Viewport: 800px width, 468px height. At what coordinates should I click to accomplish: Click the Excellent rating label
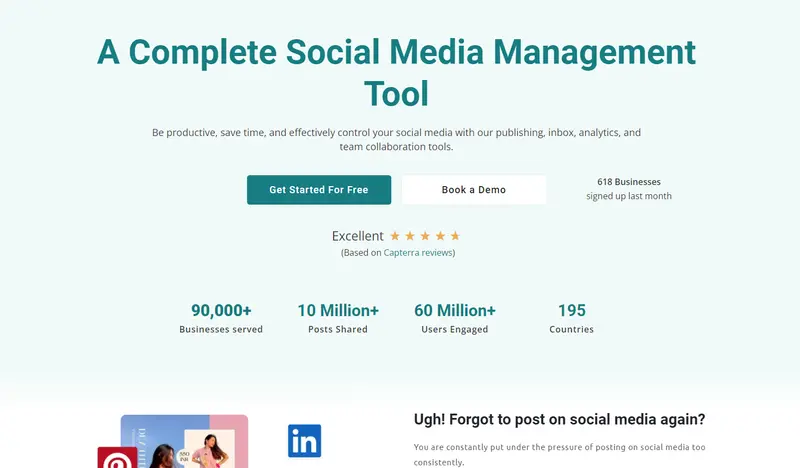(357, 236)
